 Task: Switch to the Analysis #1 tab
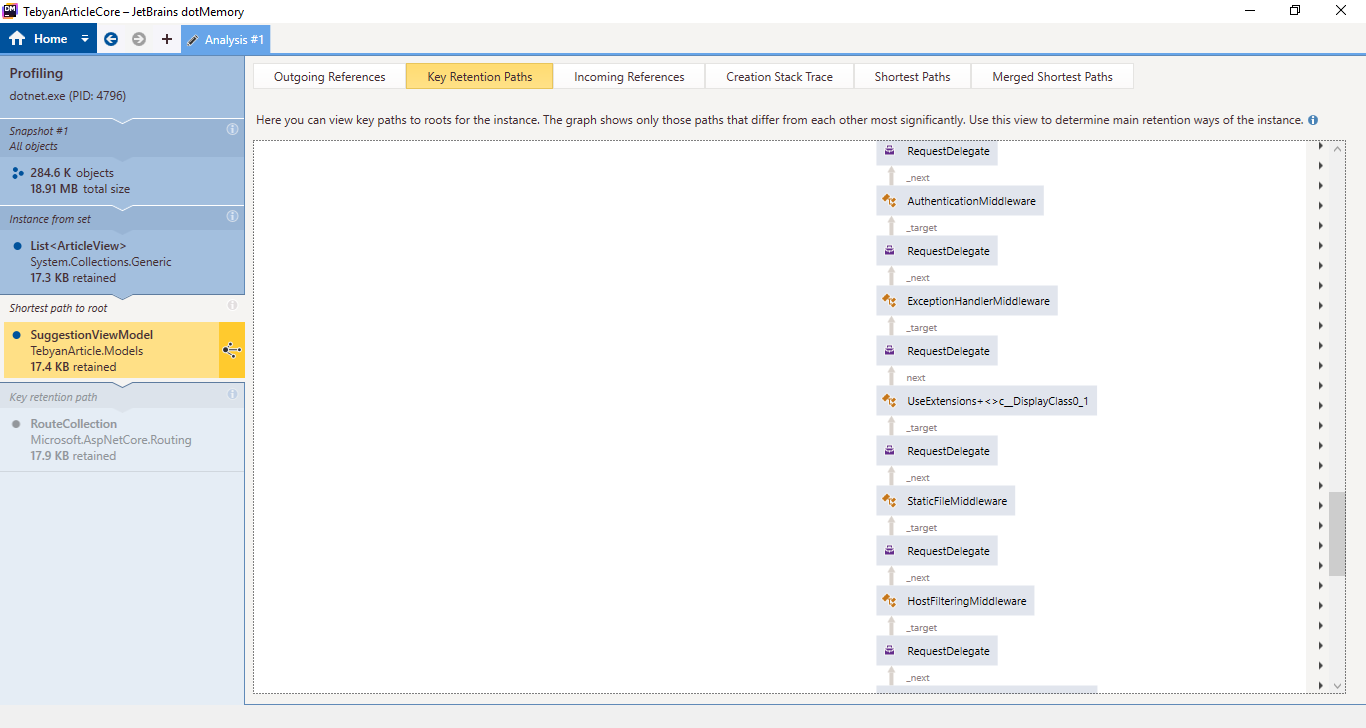[x=226, y=40]
